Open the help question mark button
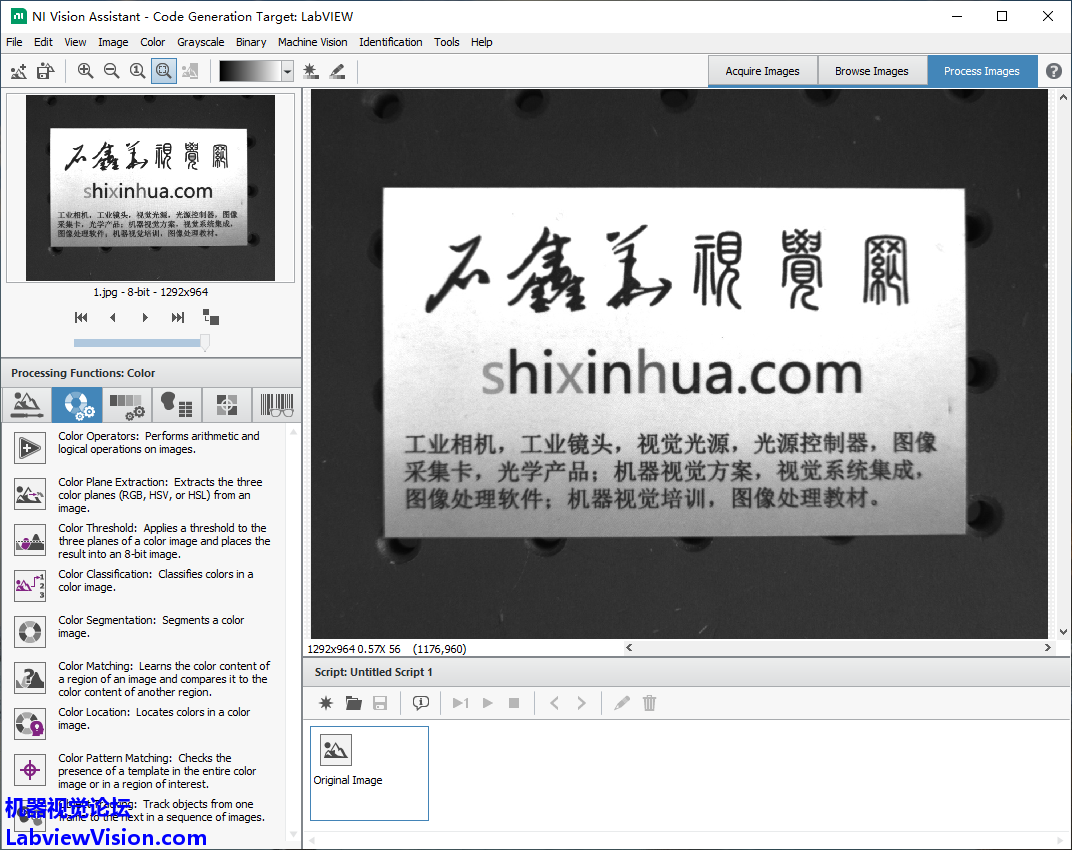 (x=1054, y=71)
